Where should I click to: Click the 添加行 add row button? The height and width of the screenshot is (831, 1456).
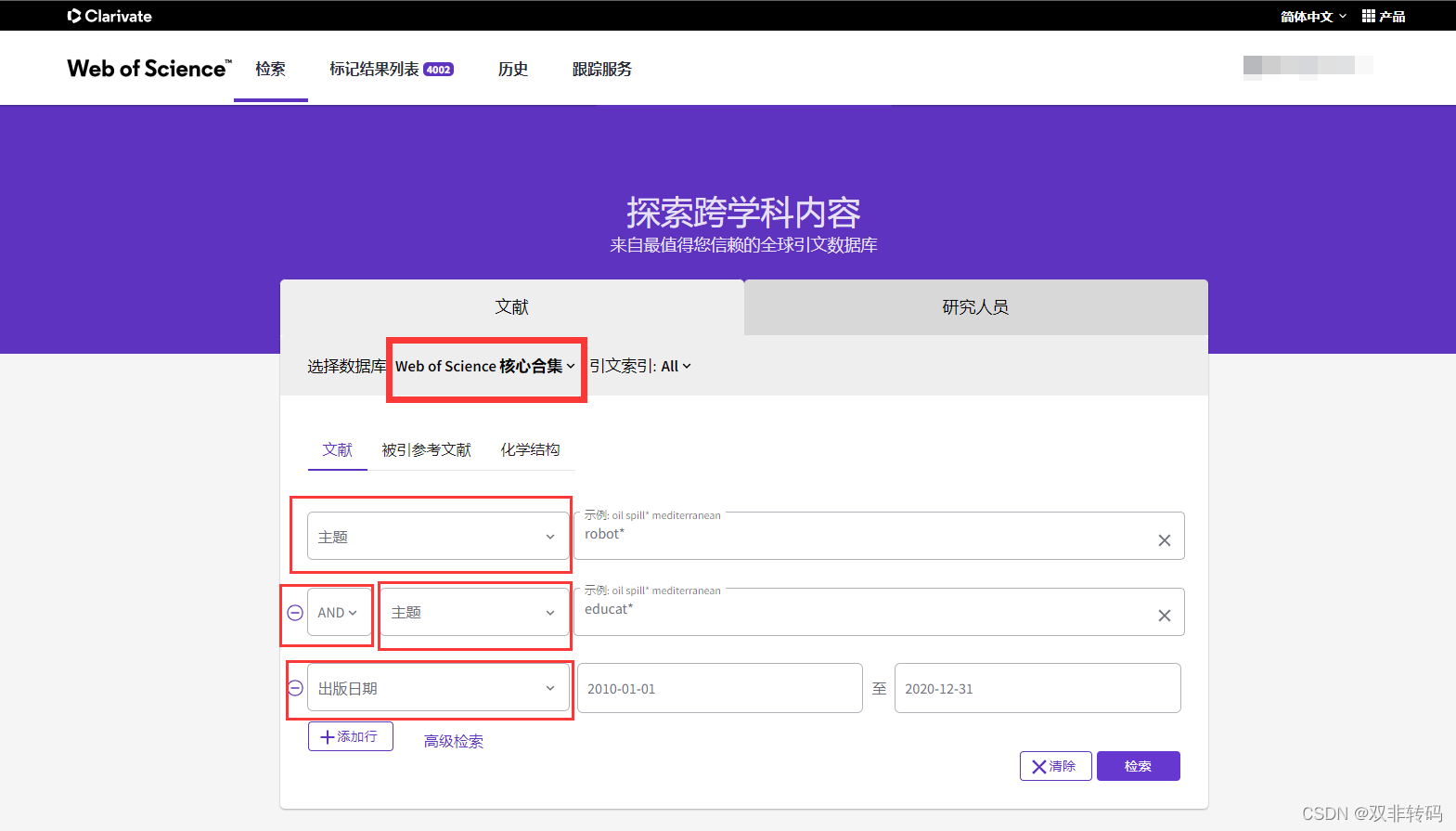coord(351,736)
